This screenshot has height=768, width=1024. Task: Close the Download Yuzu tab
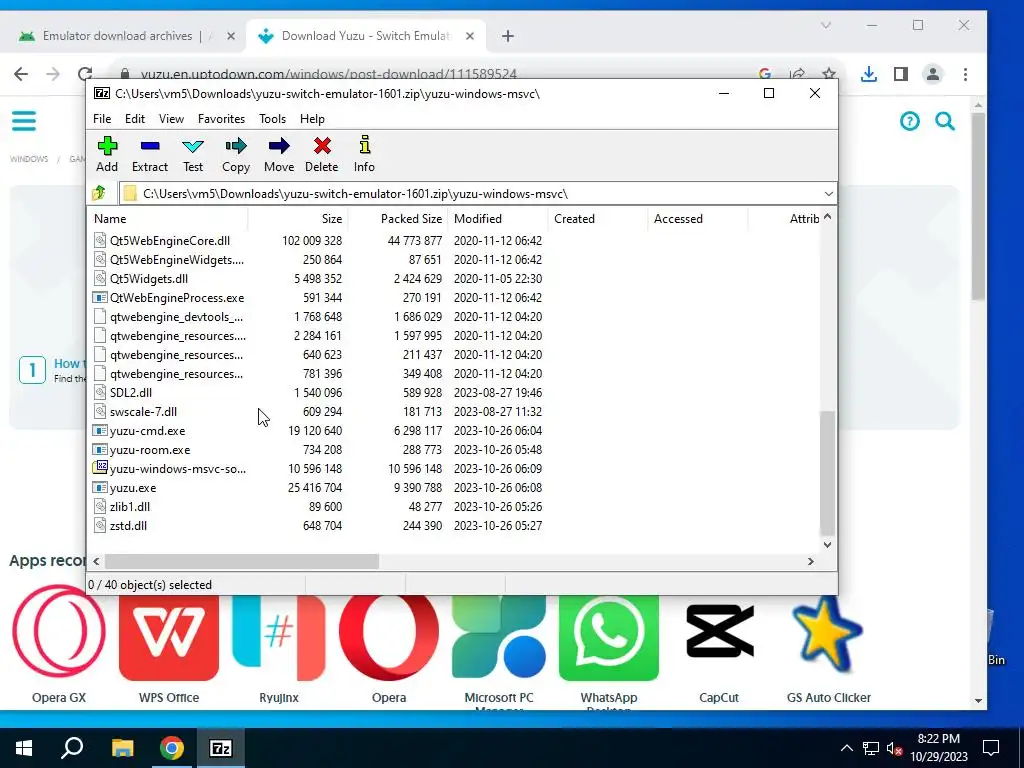point(470,36)
